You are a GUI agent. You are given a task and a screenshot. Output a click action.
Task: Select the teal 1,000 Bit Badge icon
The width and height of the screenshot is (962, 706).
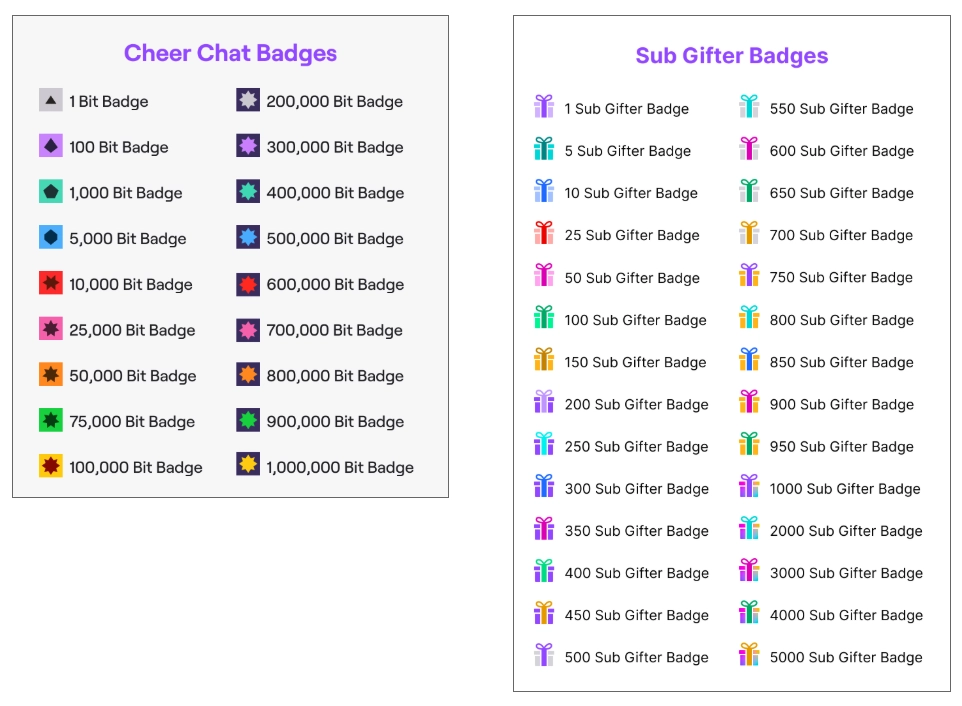(x=51, y=192)
